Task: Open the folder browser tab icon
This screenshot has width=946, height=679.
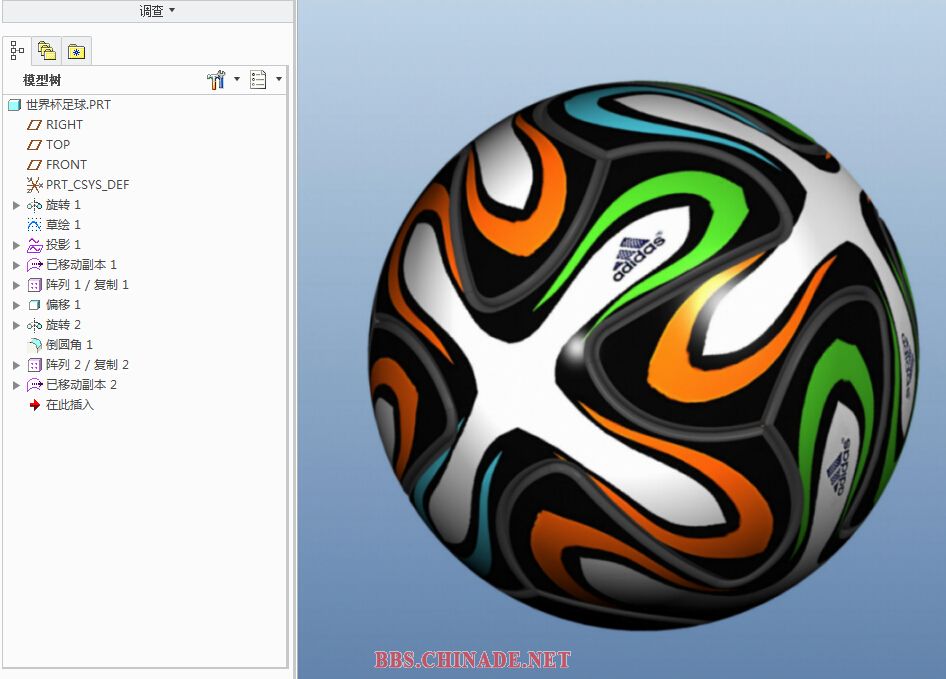Action: pyautogui.click(x=46, y=51)
